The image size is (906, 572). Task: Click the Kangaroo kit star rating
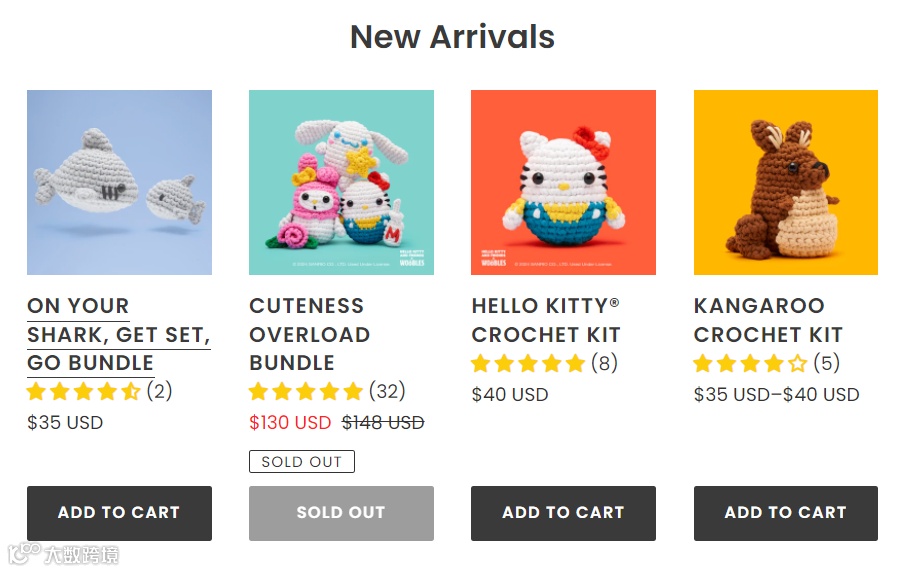tap(750, 363)
